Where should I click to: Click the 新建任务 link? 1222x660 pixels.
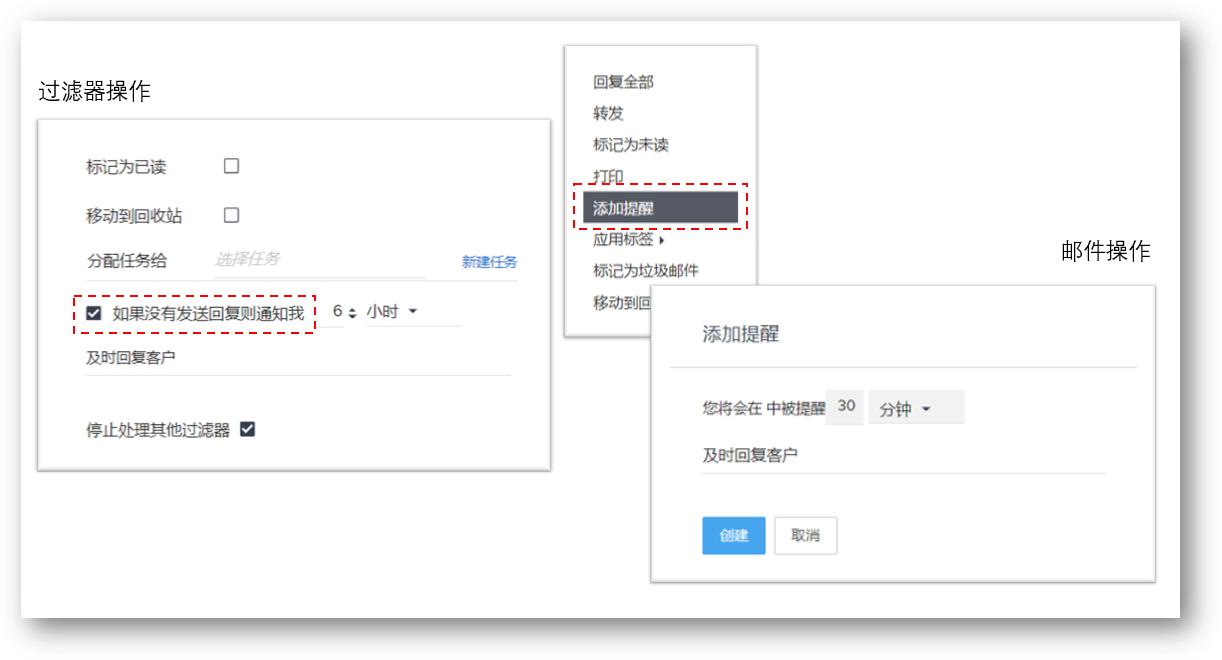[x=489, y=262]
